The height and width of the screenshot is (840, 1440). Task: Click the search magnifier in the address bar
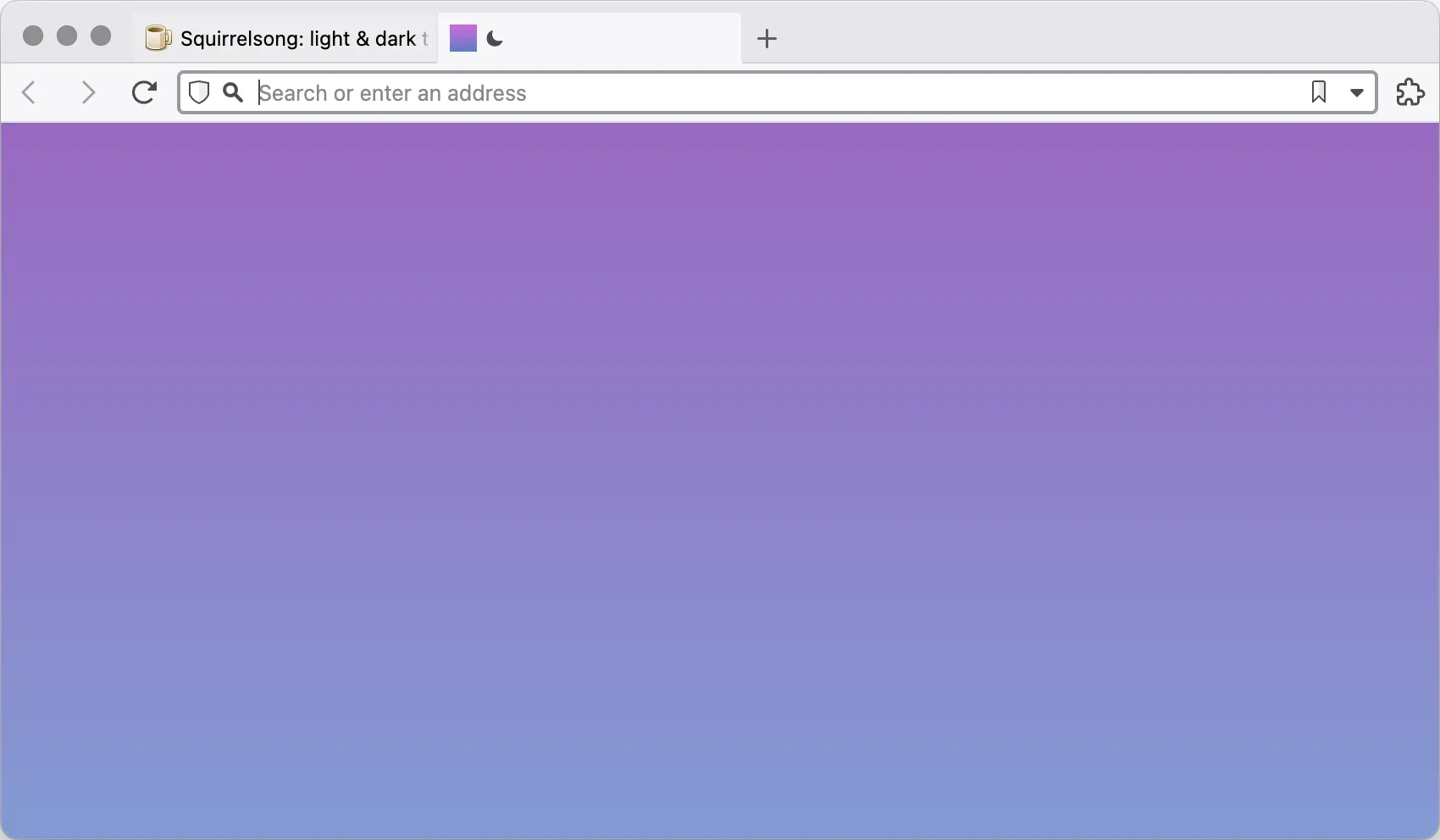tap(233, 92)
